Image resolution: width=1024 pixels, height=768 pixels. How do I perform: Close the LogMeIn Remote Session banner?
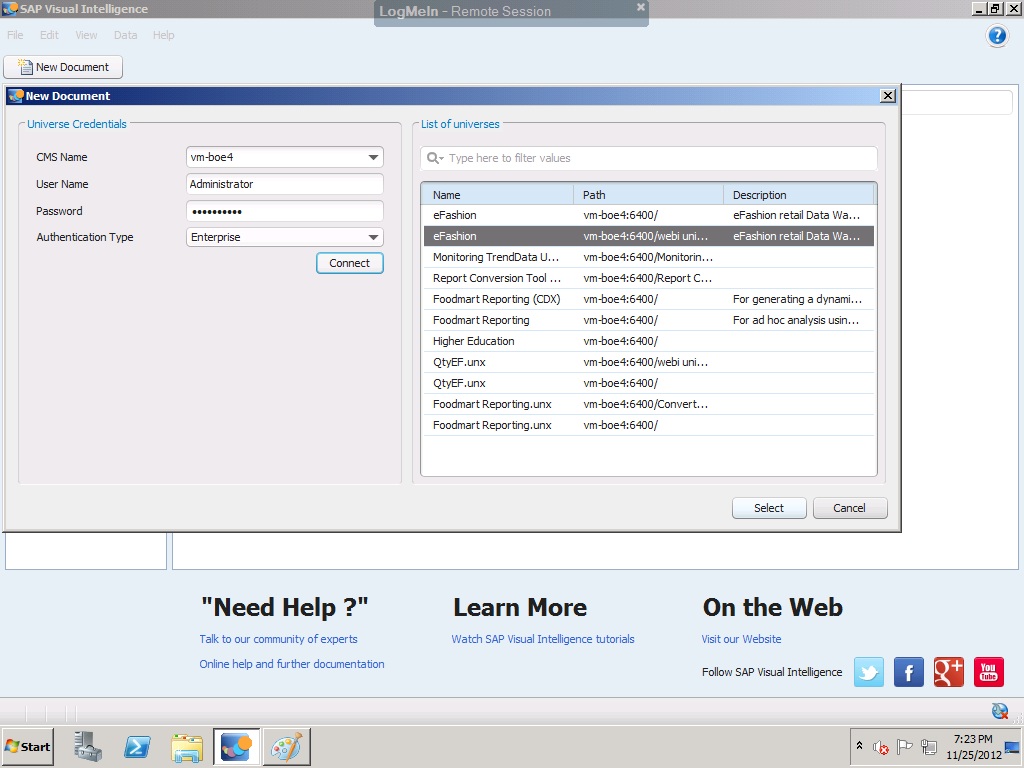click(x=641, y=7)
